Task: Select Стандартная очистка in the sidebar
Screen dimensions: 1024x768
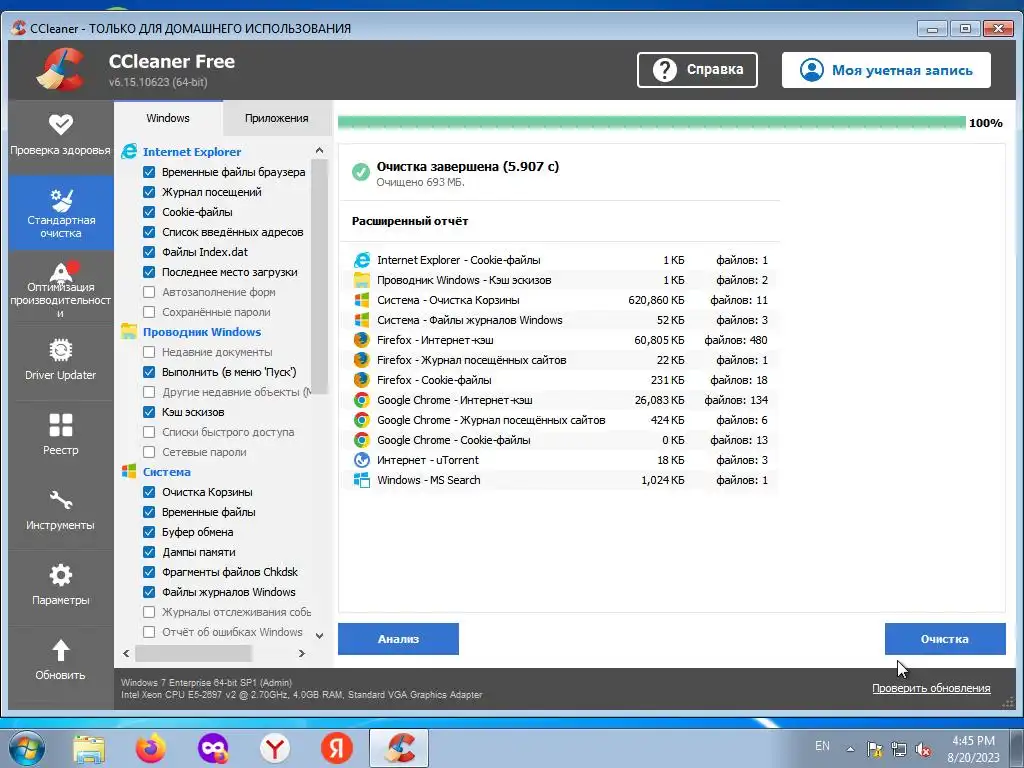Action: (61, 213)
